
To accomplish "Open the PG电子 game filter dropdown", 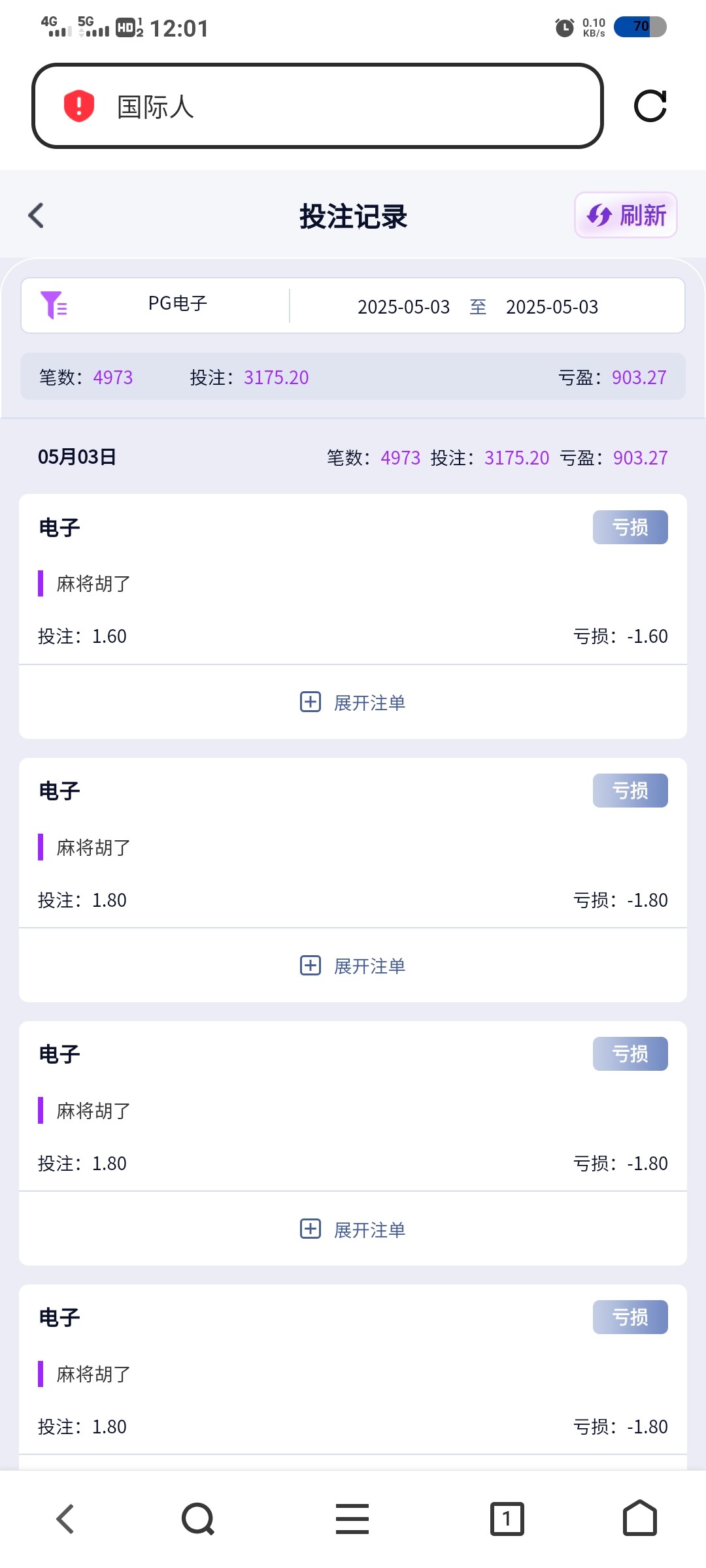I will pyautogui.click(x=178, y=304).
